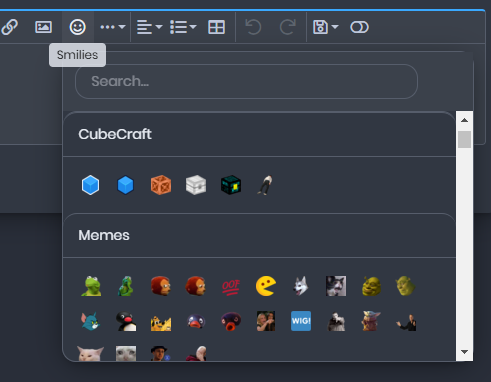Click the Smilies face icon

click(x=77, y=27)
